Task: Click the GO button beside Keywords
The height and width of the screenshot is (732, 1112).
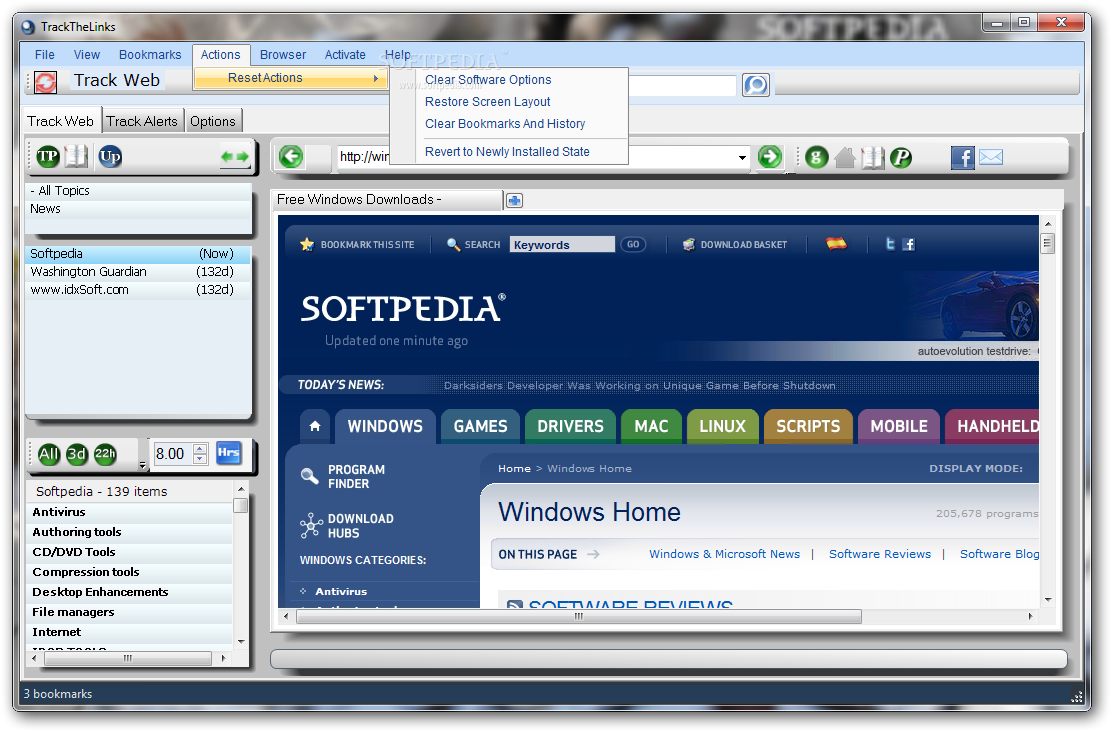Action: click(633, 245)
